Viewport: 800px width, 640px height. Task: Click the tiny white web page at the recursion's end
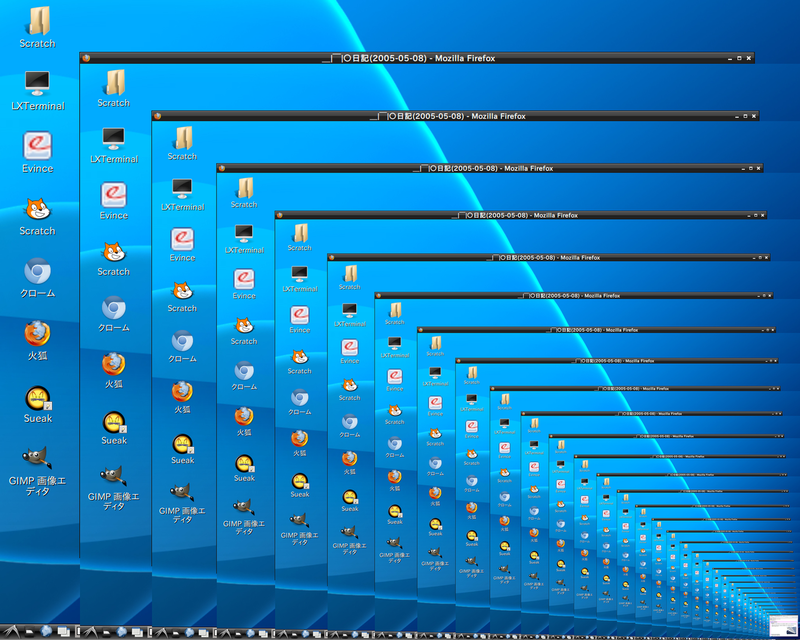782,626
